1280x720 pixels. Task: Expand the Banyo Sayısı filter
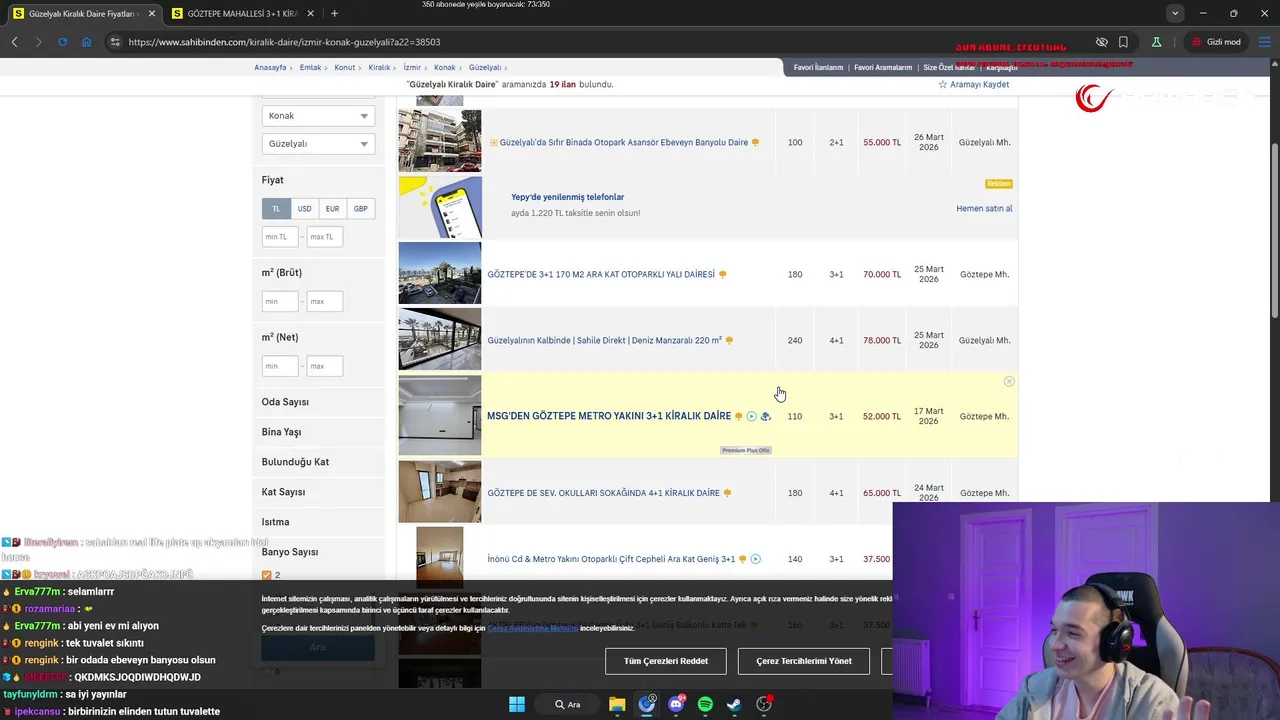[290, 552]
